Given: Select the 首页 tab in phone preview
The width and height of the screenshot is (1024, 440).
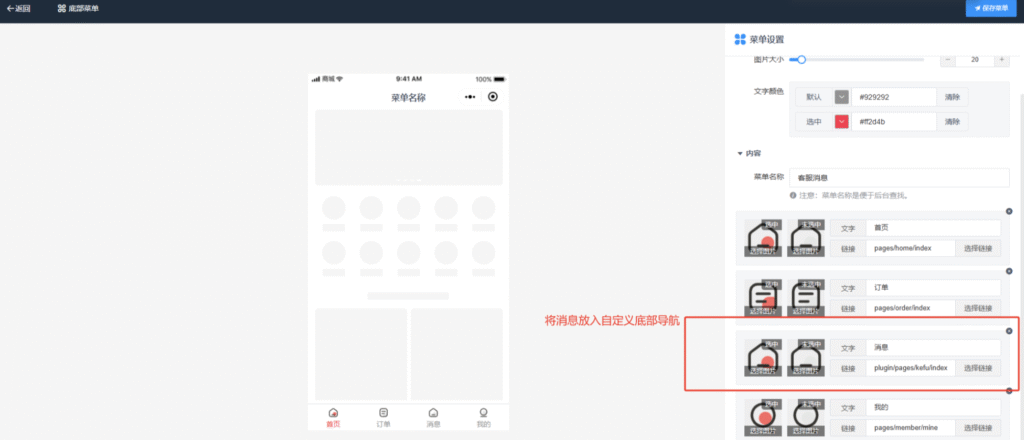Looking at the screenshot, I should 333,417.
